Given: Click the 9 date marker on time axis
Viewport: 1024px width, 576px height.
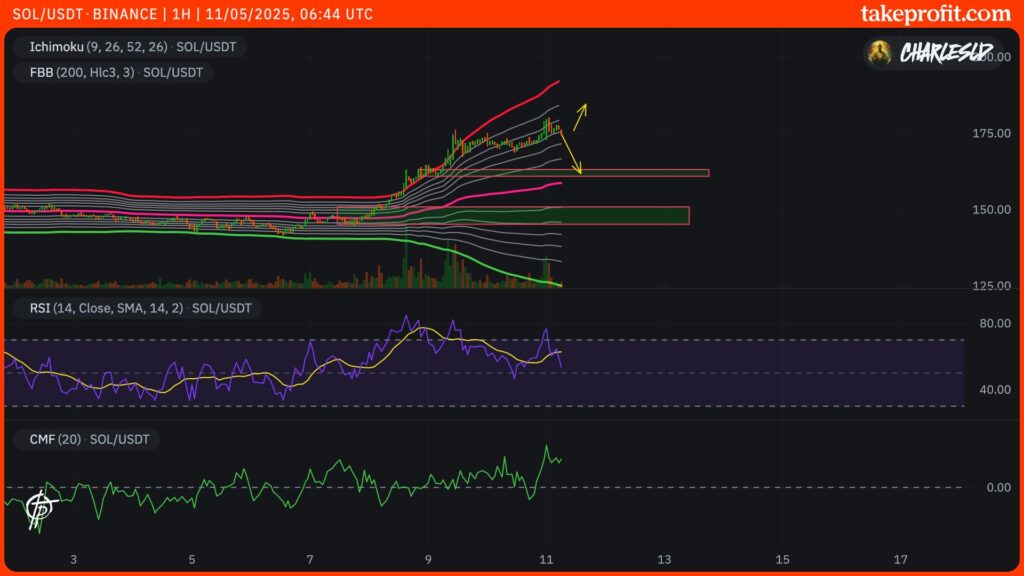Looking at the screenshot, I should point(428,559).
